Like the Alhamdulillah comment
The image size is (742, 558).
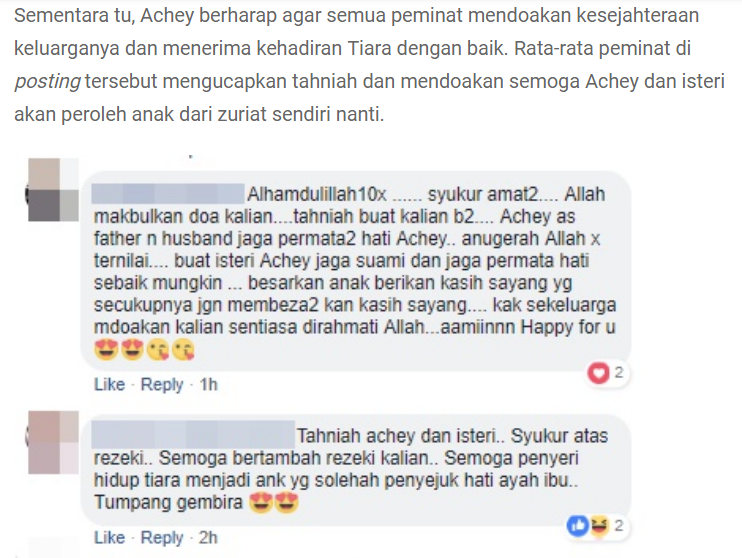click(109, 384)
